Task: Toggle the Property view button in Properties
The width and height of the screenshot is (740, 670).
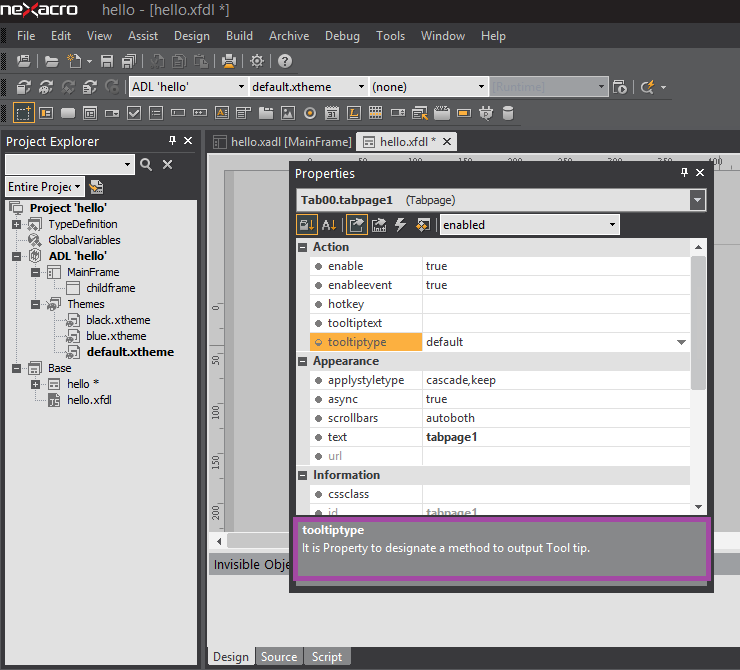Action: coord(356,225)
